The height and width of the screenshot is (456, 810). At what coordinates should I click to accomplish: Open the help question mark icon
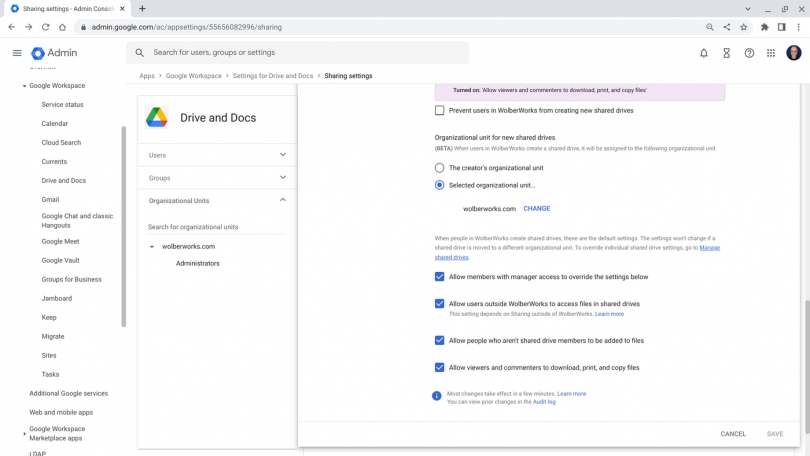pyautogui.click(x=749, y=53)
